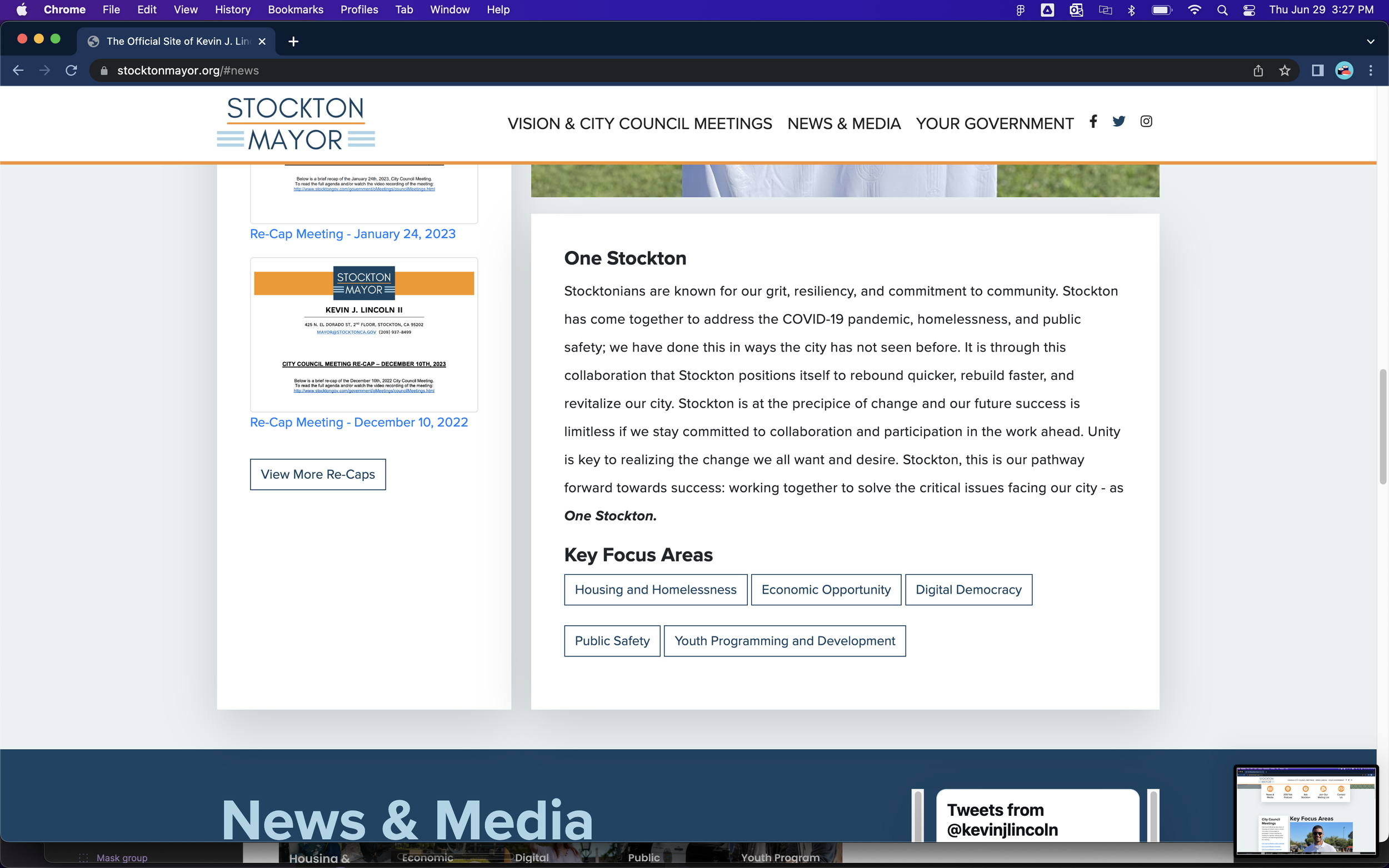
Task: Bookmark this page with the star icon
Action: pyautogui.click(x=1285, y=71)
